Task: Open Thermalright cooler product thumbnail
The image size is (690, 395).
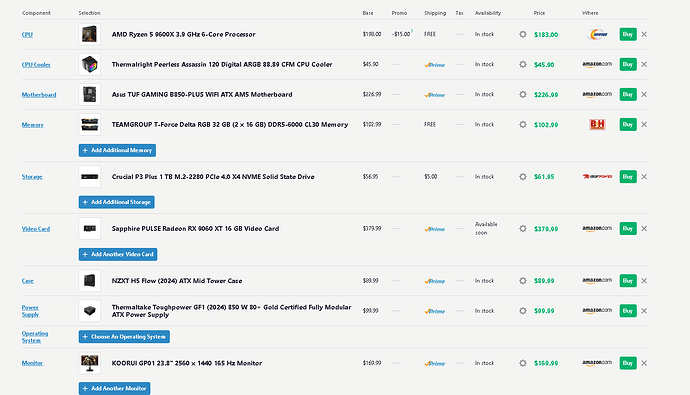Action: pos(90,64)
